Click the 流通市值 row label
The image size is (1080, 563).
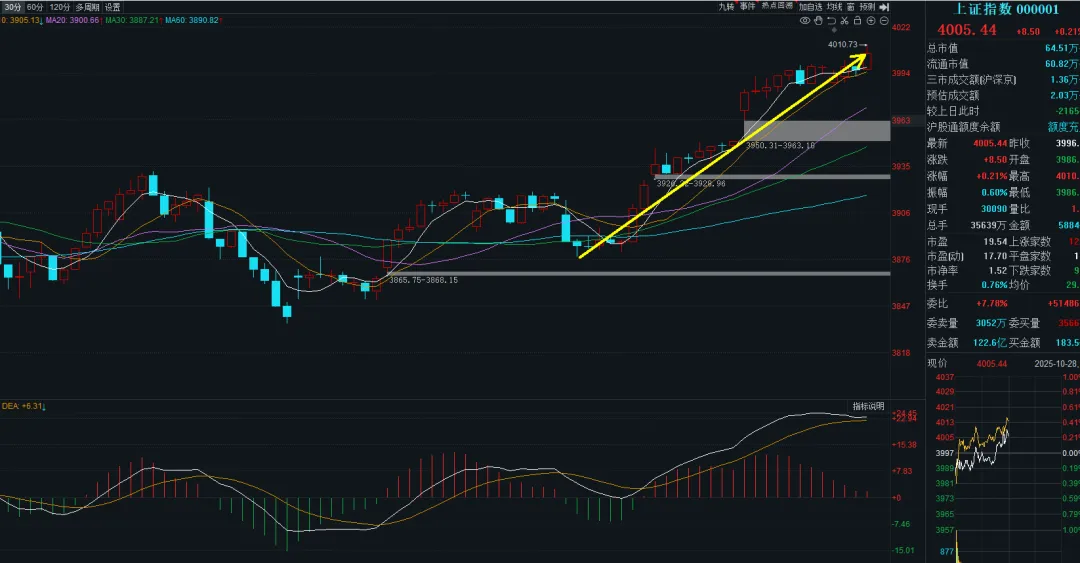click(947, 64)
